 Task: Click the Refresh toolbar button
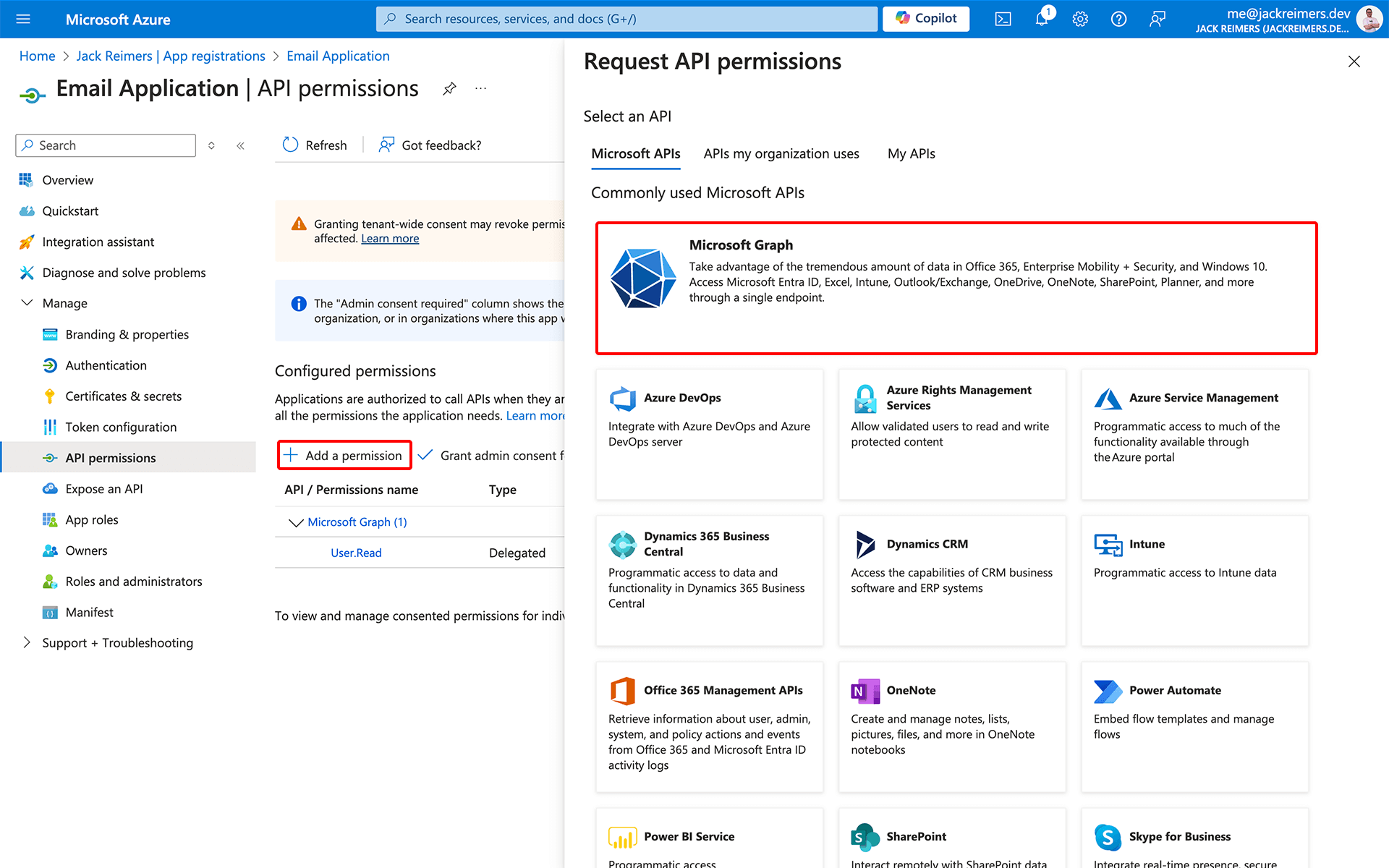point(315,145)
